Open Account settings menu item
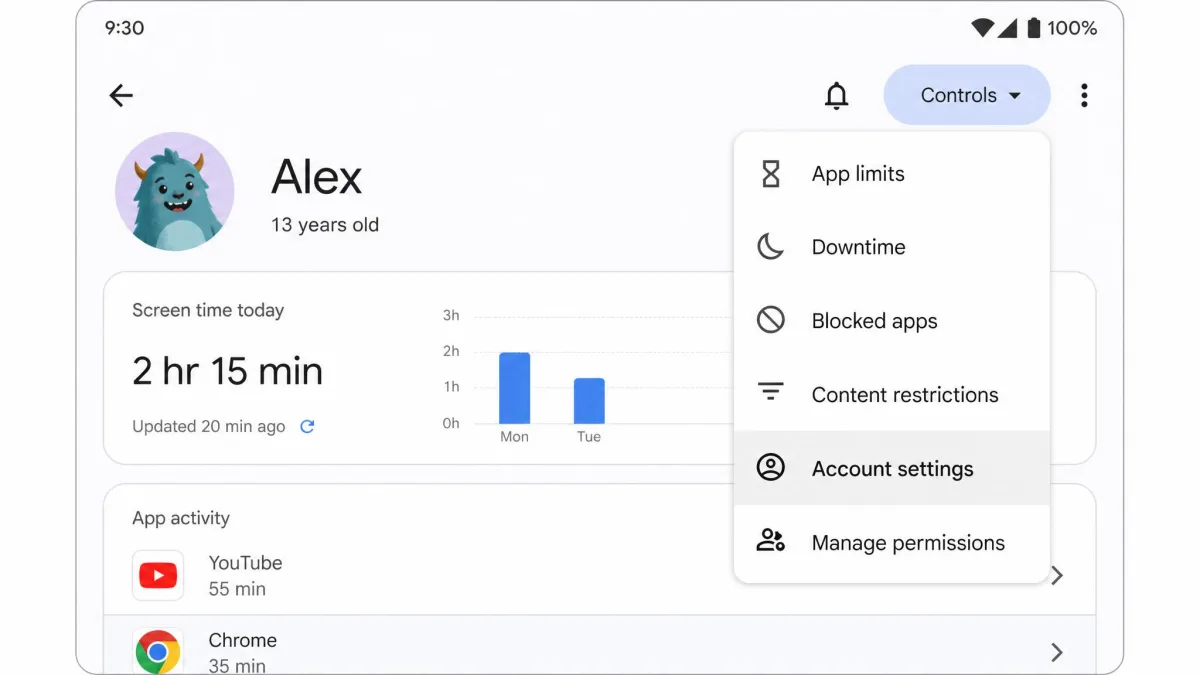Screen dimensions: 1200x675 coord(892,468)
